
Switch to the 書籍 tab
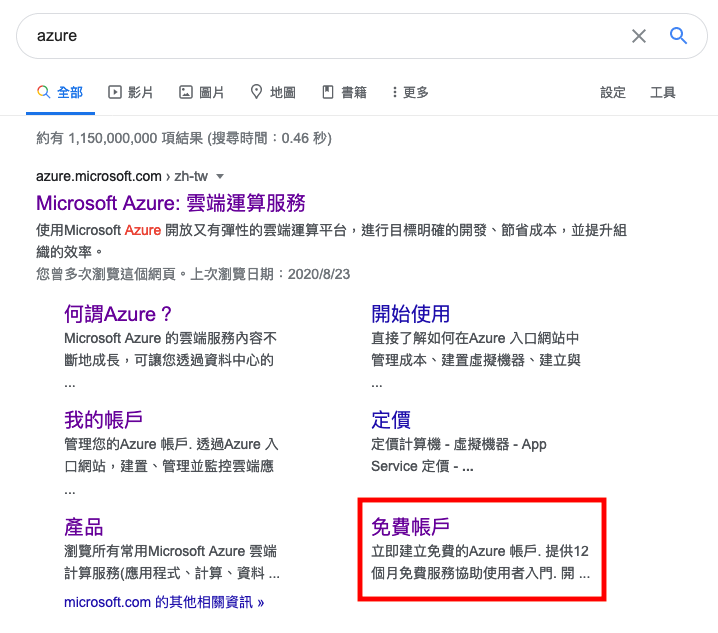pos(344,93)
